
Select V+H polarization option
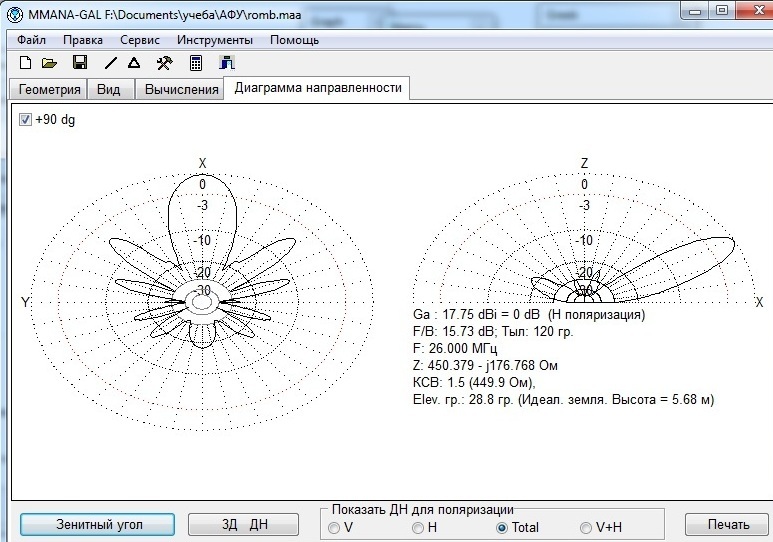click(x=586, y=527)
